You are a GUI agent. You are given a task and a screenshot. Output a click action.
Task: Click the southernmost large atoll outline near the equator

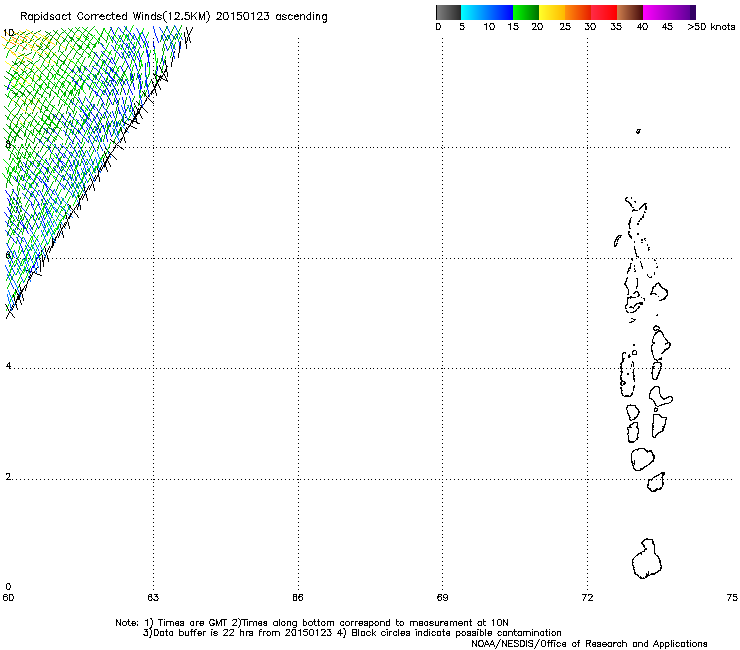(647, 559)
